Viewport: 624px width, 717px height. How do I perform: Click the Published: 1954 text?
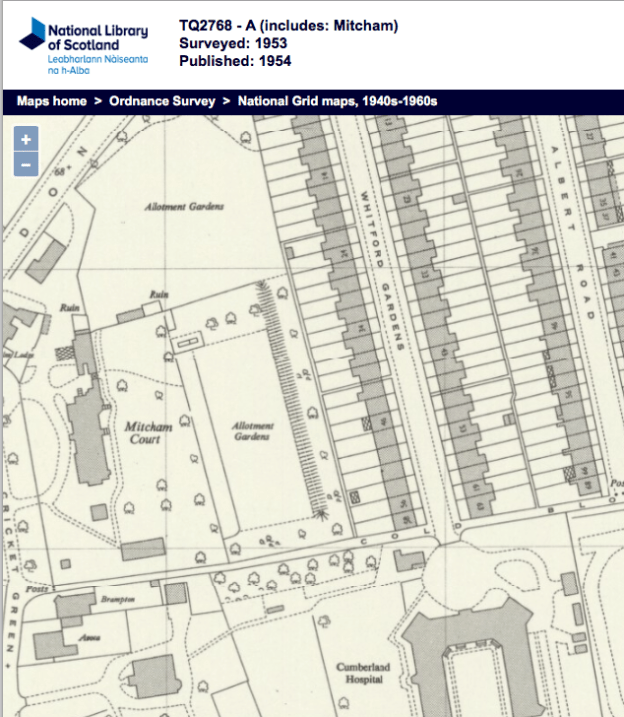(x=234, y=62)
